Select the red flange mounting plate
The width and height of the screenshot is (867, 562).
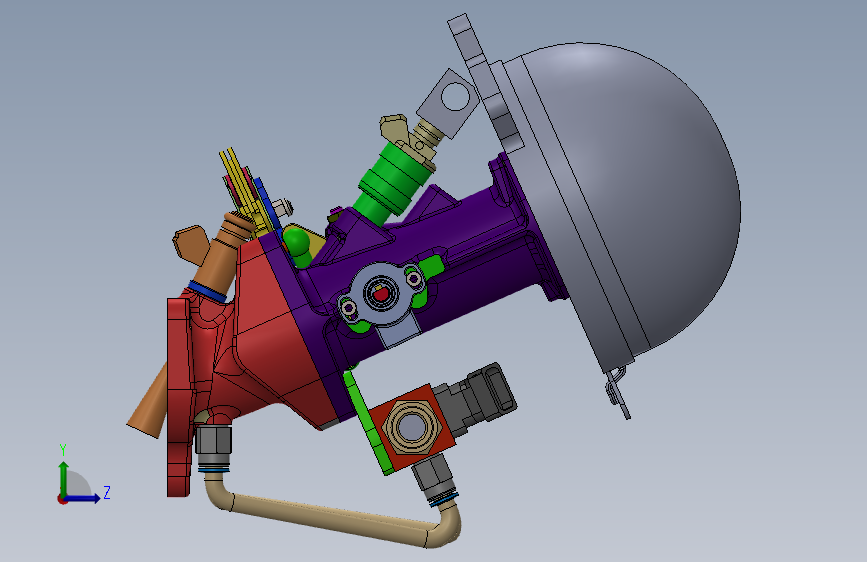[x=179, y=397]
